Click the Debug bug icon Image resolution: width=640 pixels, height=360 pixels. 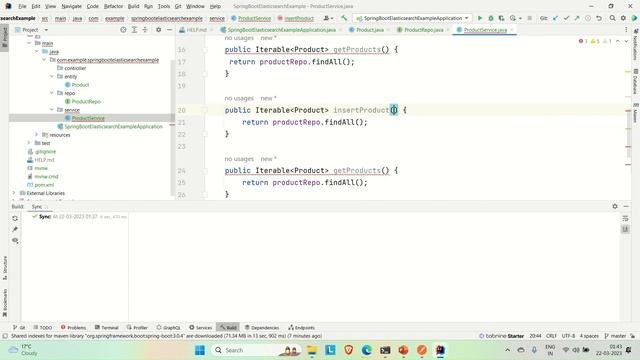[491, 18]
